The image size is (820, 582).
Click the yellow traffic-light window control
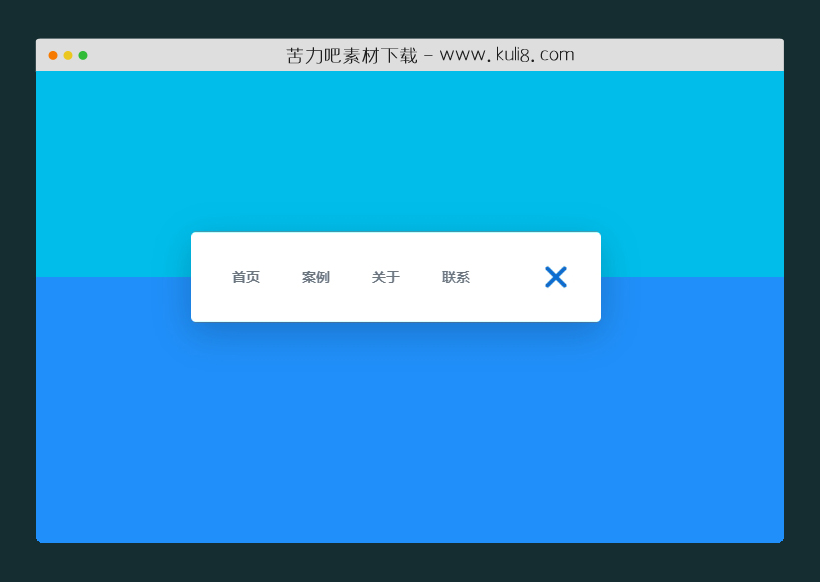point(67,57)
